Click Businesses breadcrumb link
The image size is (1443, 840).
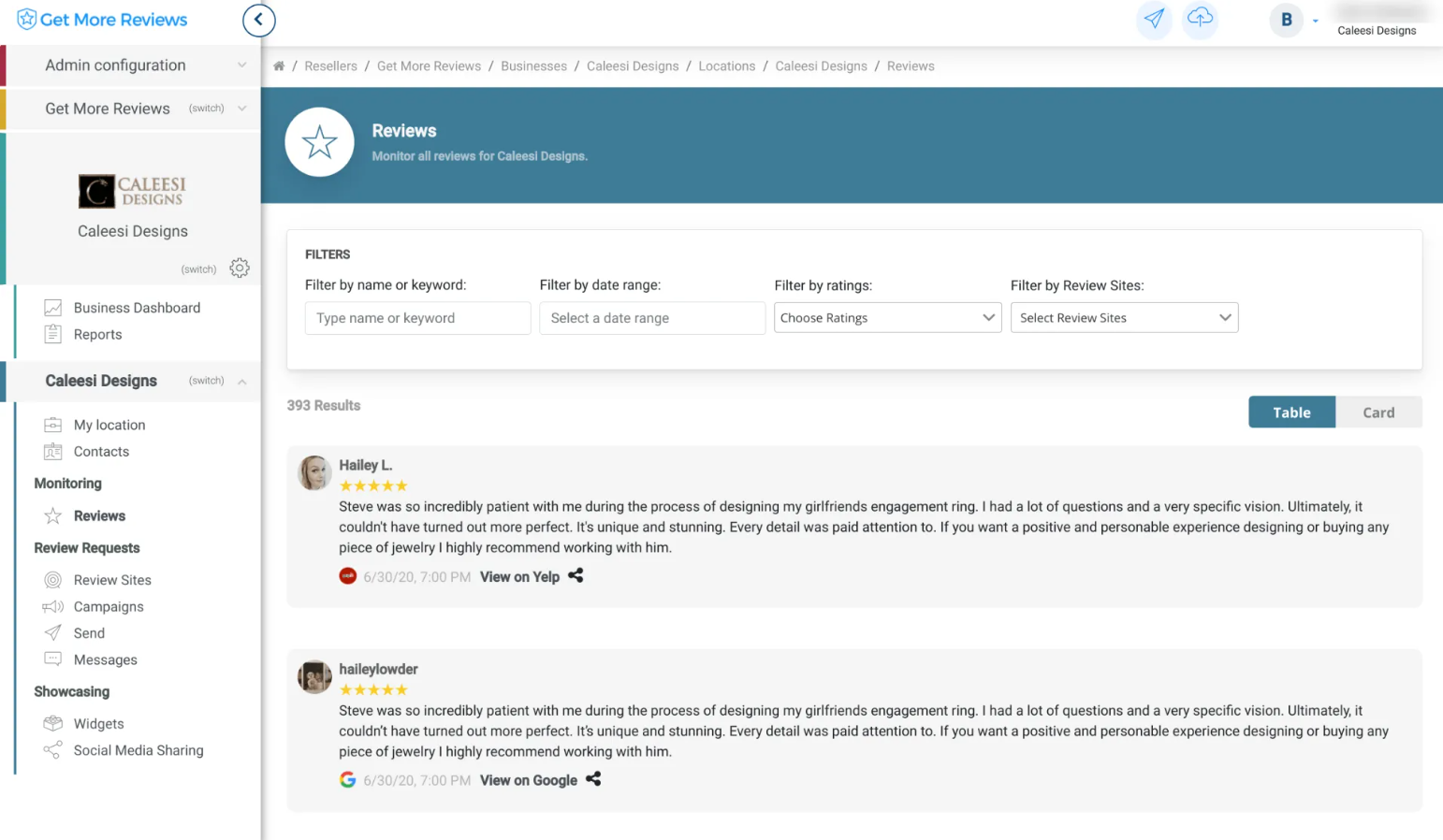click(x=533, y=66)
